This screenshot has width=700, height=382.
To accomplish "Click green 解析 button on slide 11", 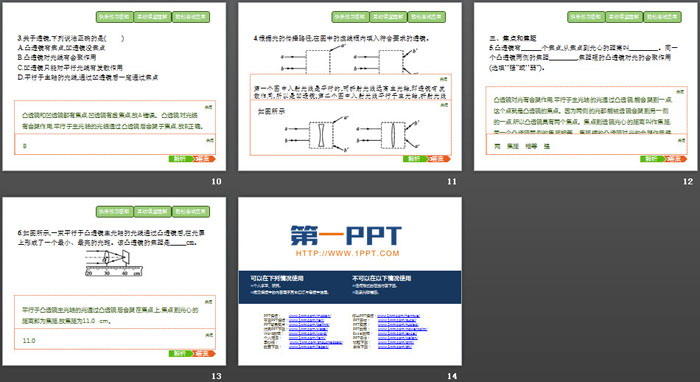I will (415, 159).
